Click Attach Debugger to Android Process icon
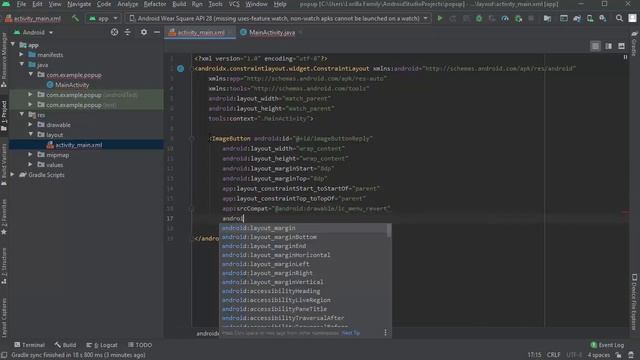This screenshot has width=640, height=360. (518, 18)
